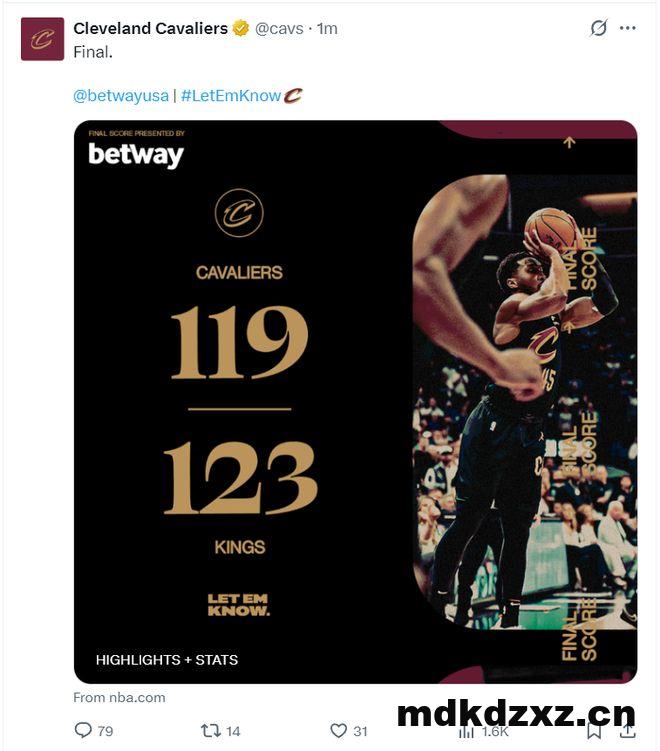Like the tweet with heart icon
This screenshot has height=751, width=660.
339,730
